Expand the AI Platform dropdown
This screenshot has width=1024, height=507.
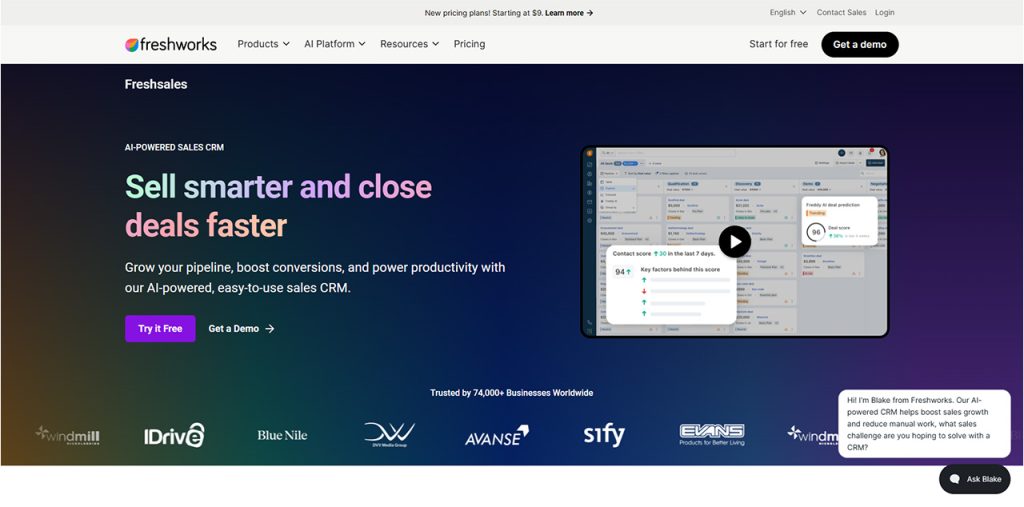334,44
